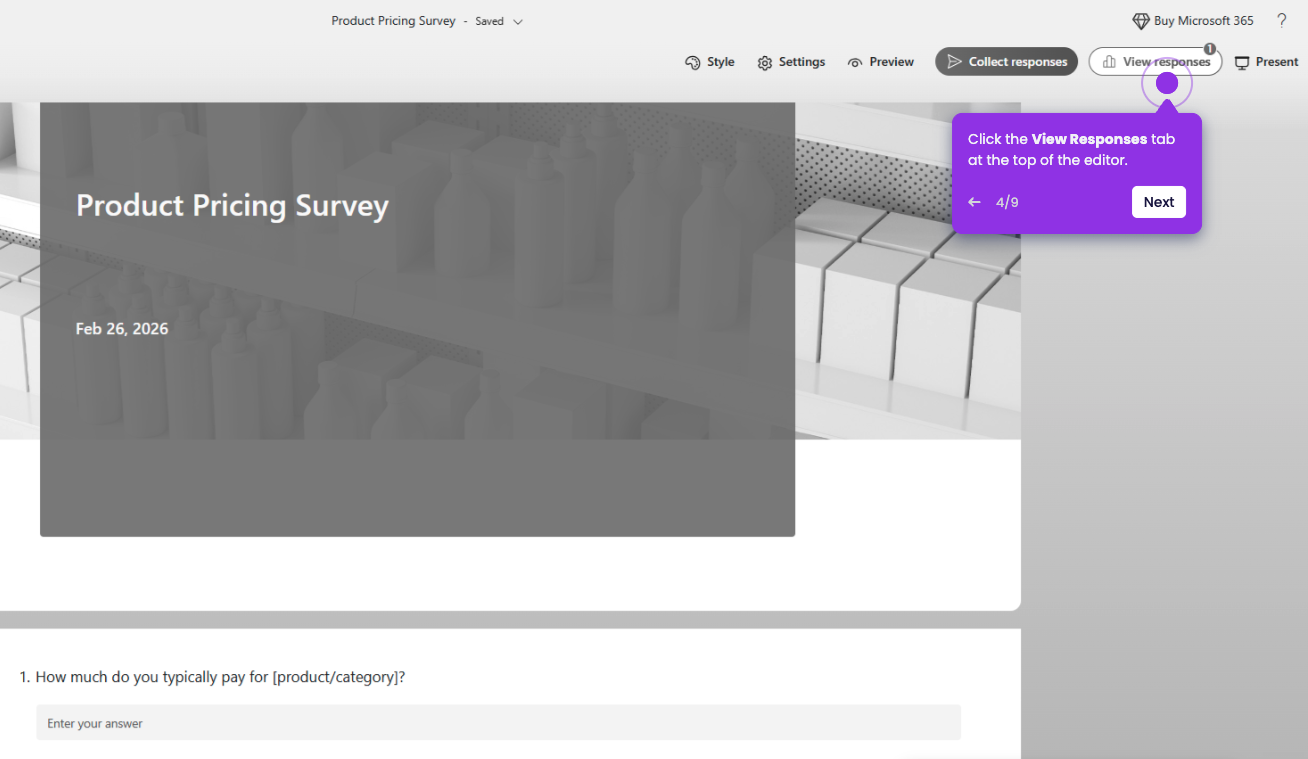Click the Product Pricing Survey file title
Viewport: 1308px width, 759px height.
point(393,21)
